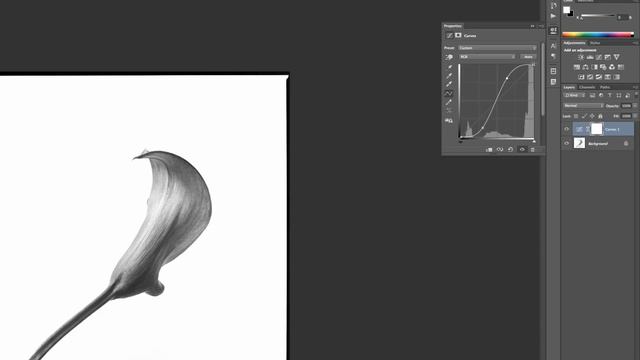Add a Color Balance adjustment layer

click(585, 67)
